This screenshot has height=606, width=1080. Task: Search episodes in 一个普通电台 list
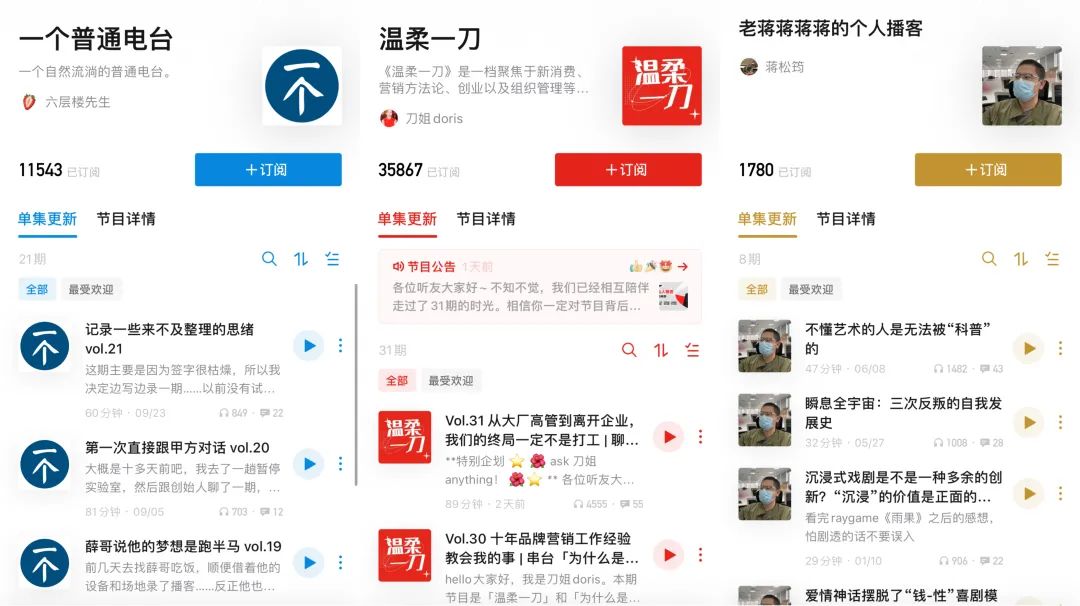click(x=269, y=259)
